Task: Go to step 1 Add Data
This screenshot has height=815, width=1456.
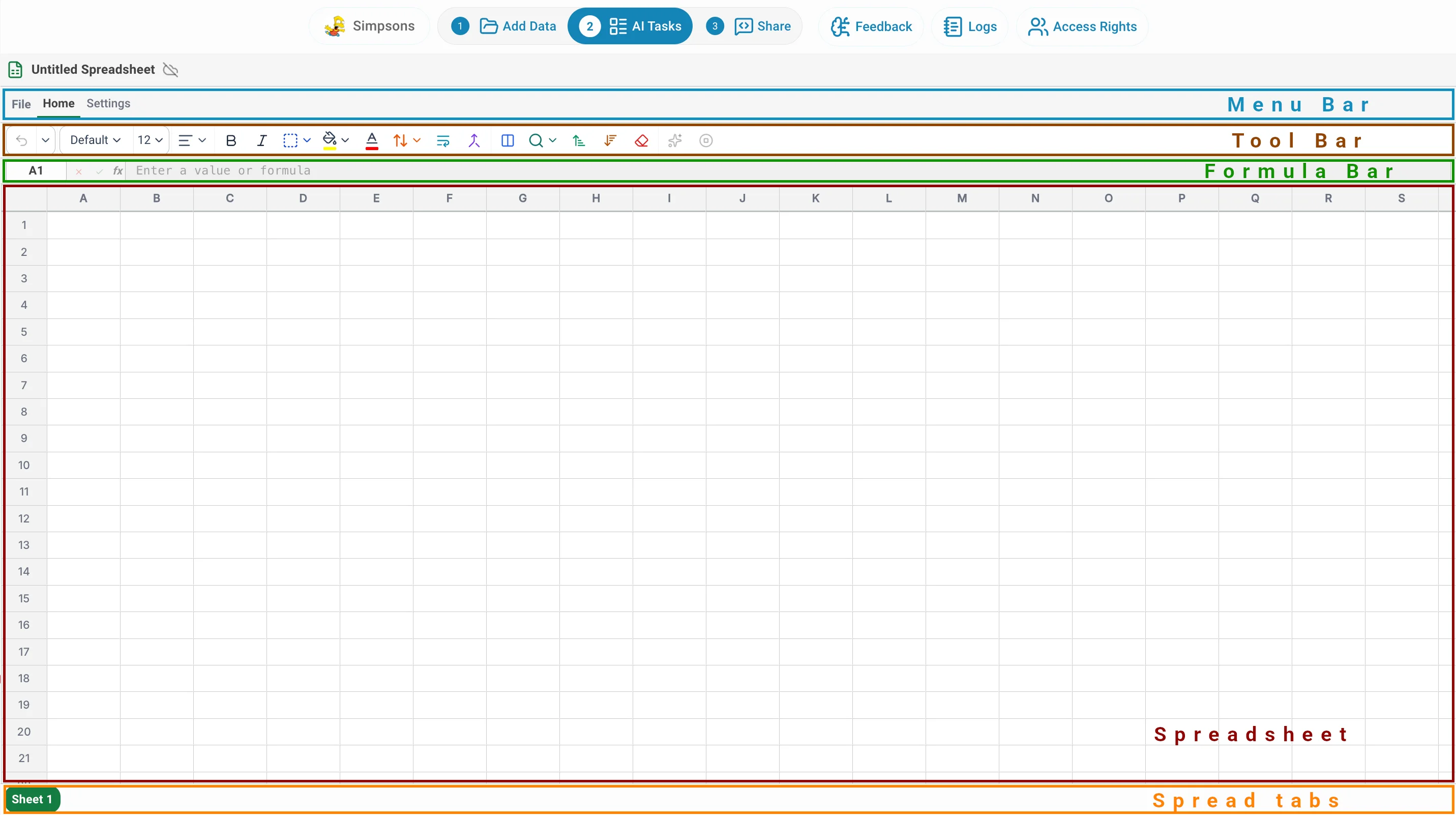Action: point(503,26)
